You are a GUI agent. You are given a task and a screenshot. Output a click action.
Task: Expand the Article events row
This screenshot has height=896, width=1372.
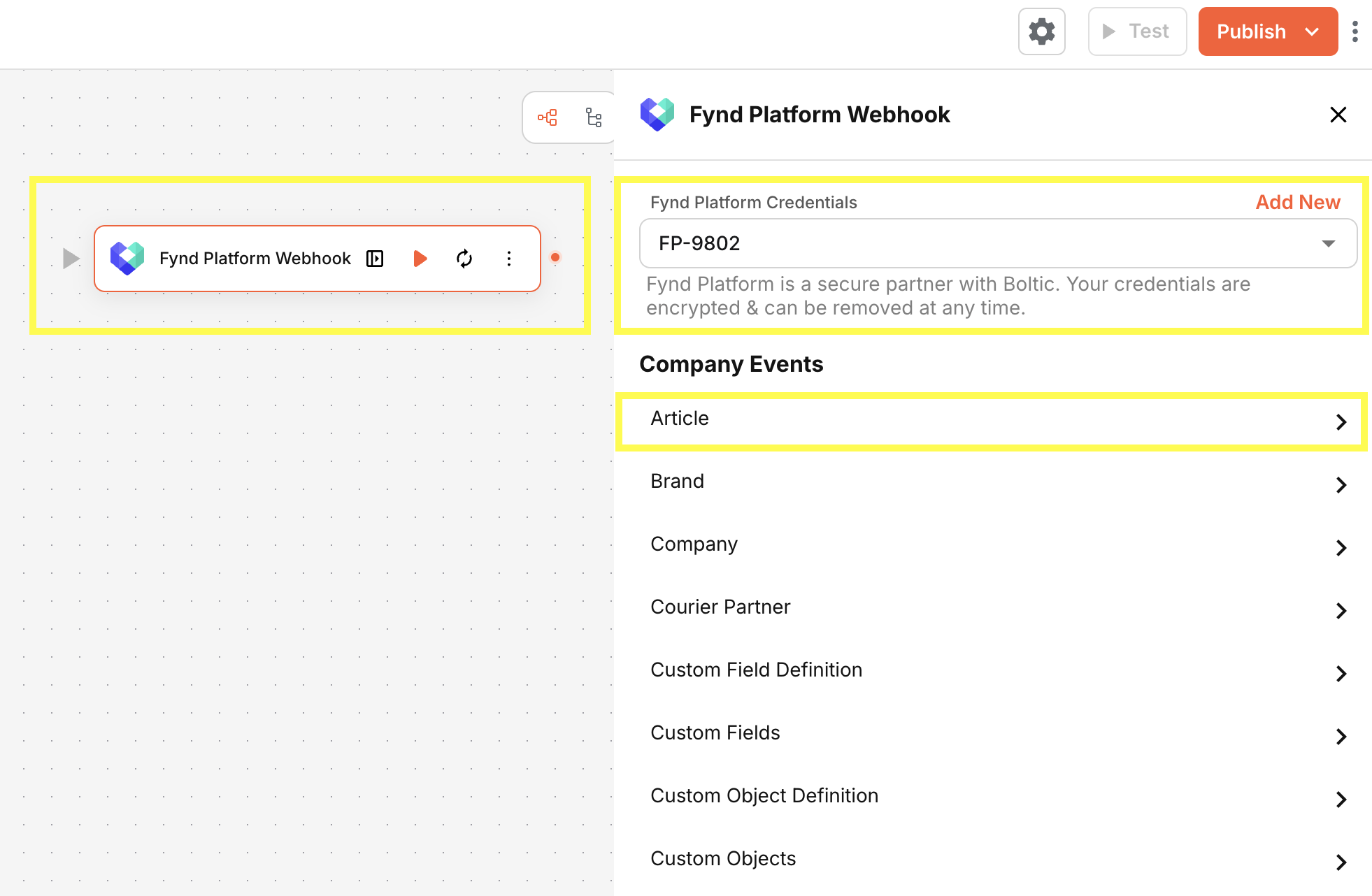(x=992, y=421)
